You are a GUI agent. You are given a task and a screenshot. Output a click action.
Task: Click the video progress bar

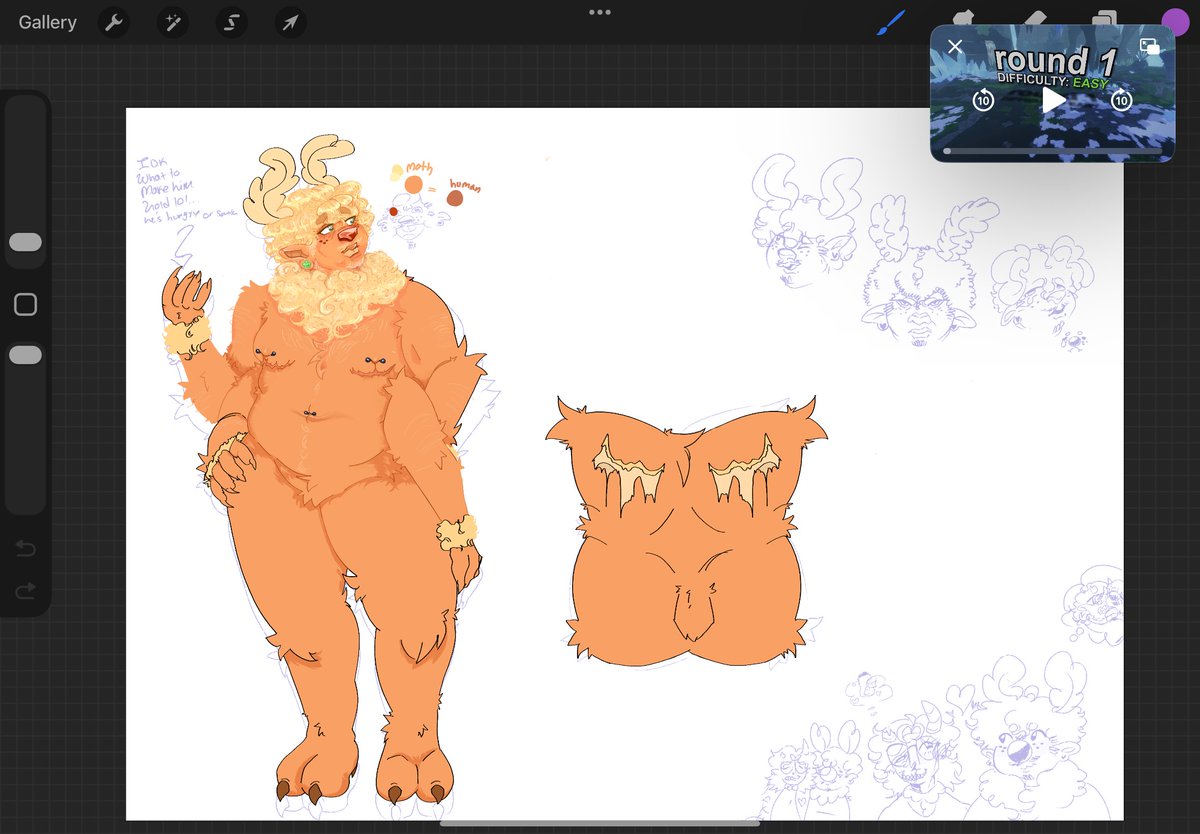pos(1053,151)
